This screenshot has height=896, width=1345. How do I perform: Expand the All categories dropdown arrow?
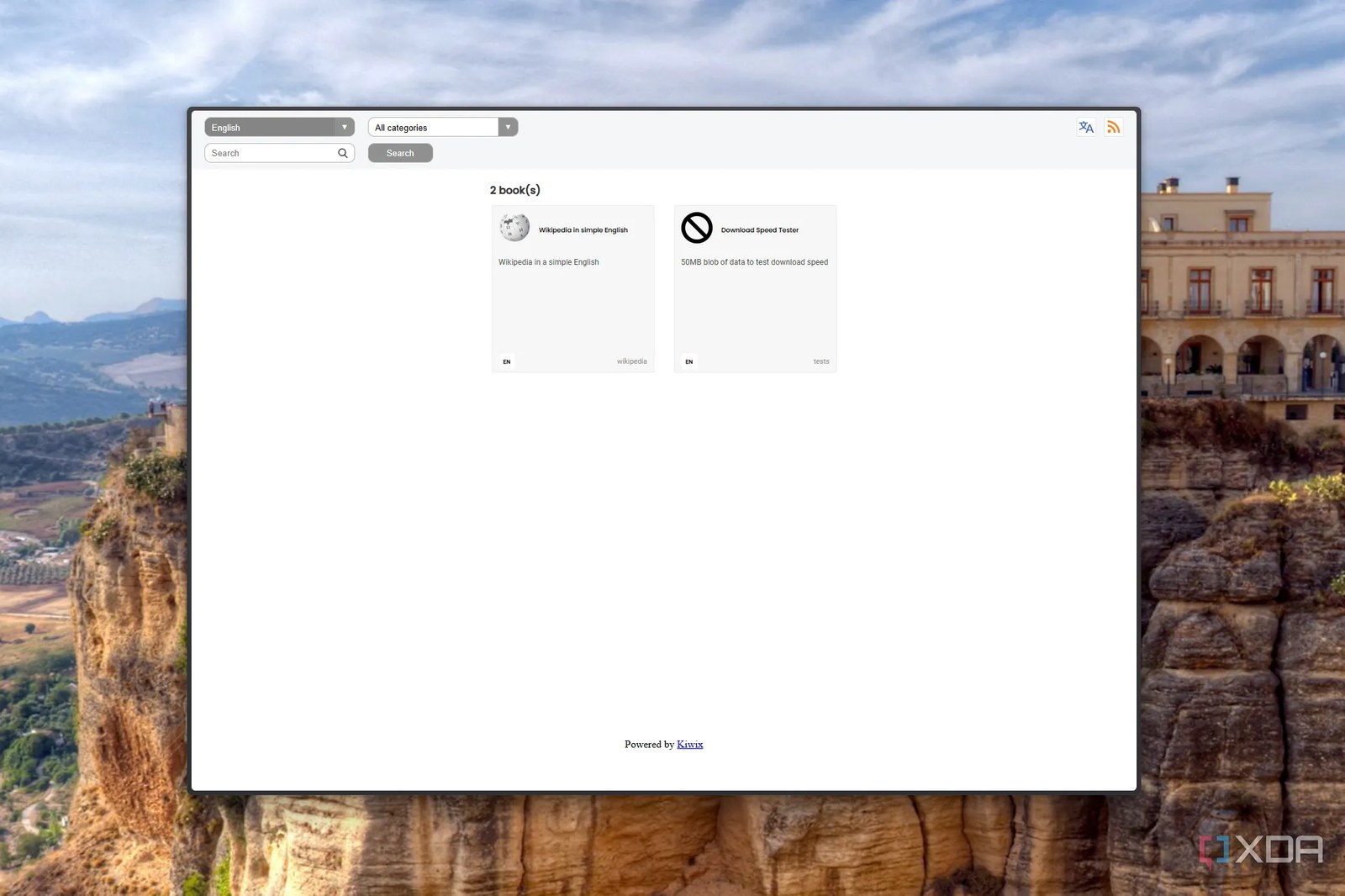pos(508,127)
